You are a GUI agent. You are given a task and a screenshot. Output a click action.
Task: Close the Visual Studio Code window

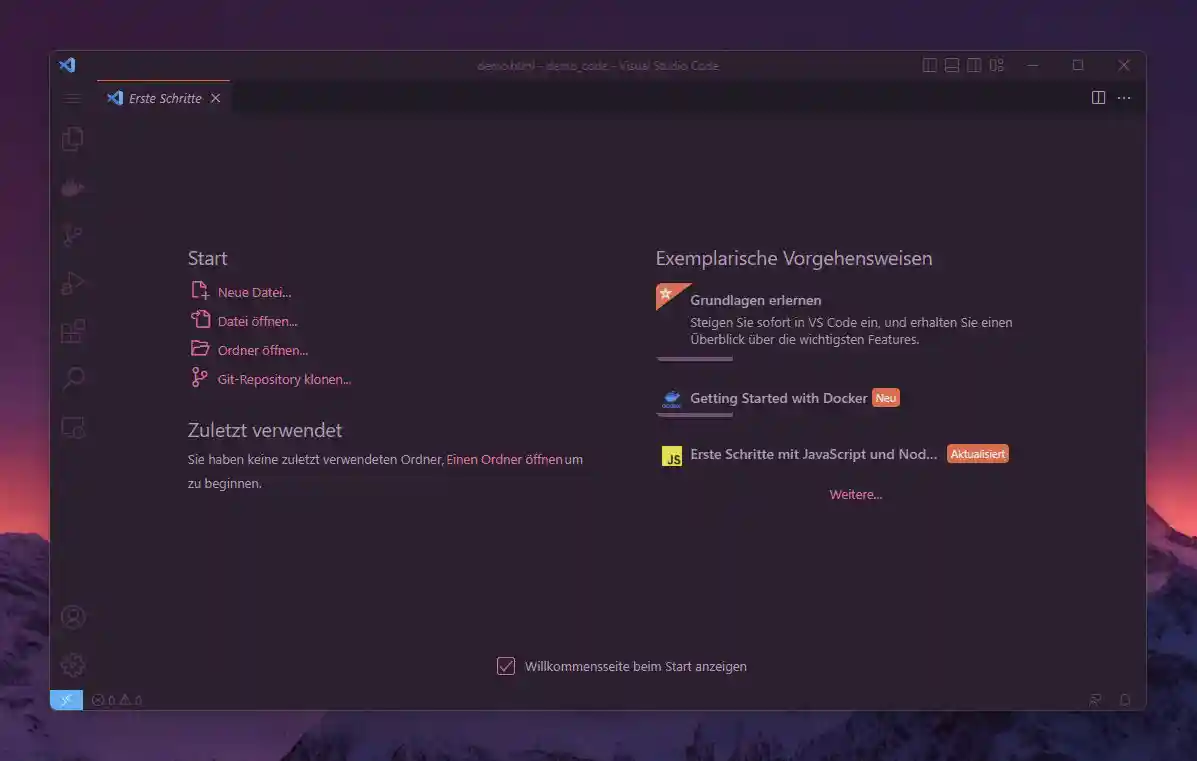(1124, 66)
